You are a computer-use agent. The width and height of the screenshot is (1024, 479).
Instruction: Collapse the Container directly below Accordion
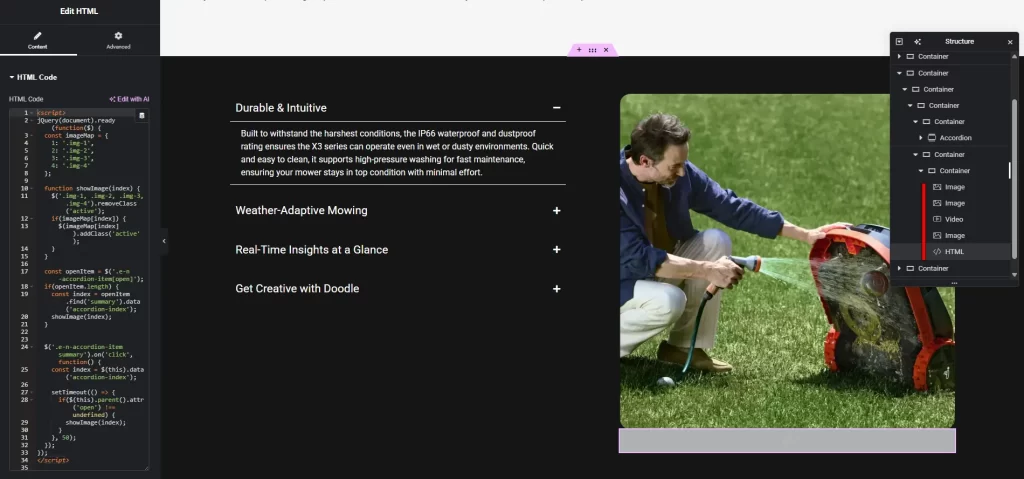point(916,155)
